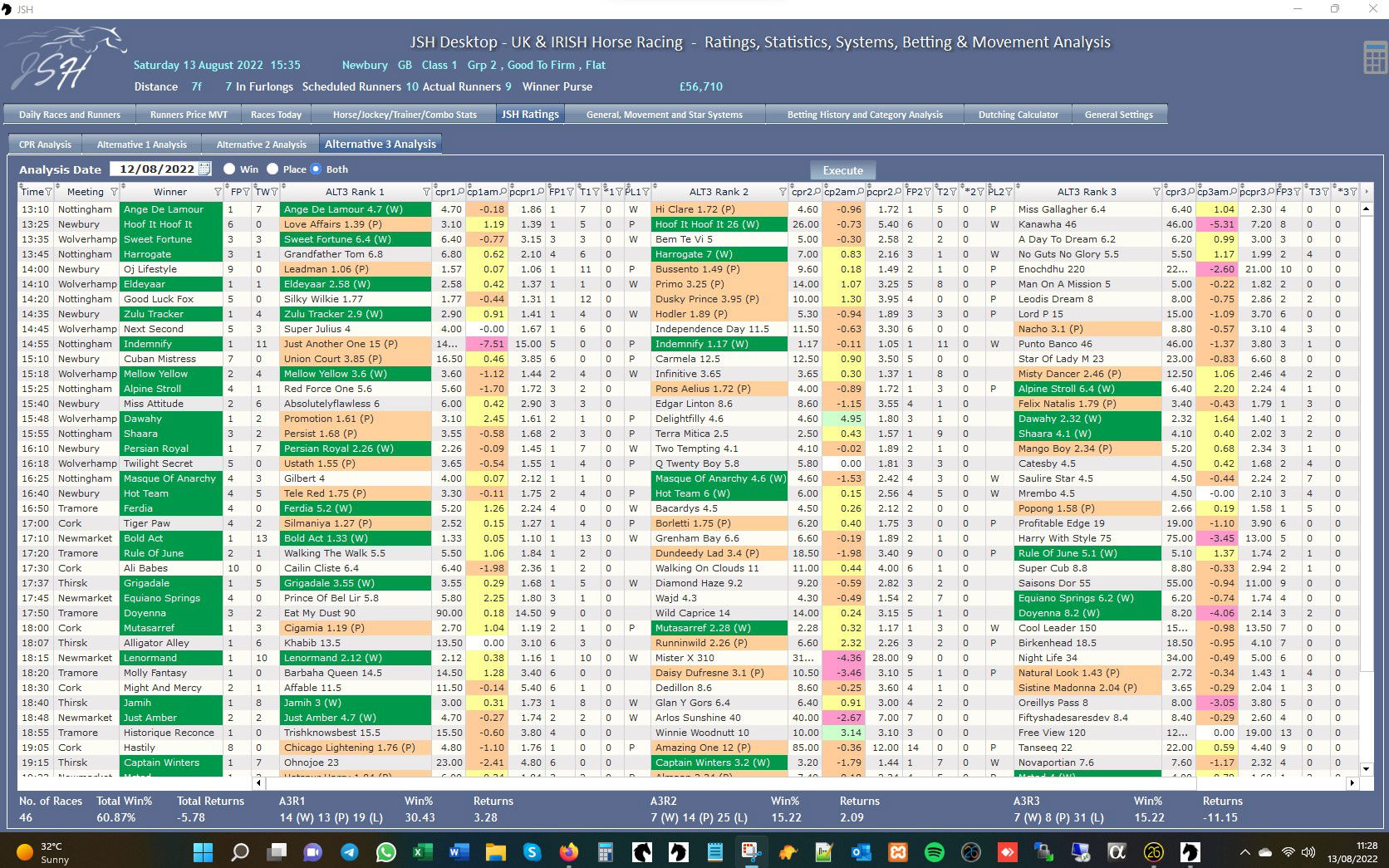Open WhatsApp from the taskbar
The height and width of the screenshot is (868, 1389).
click(385, 851)
